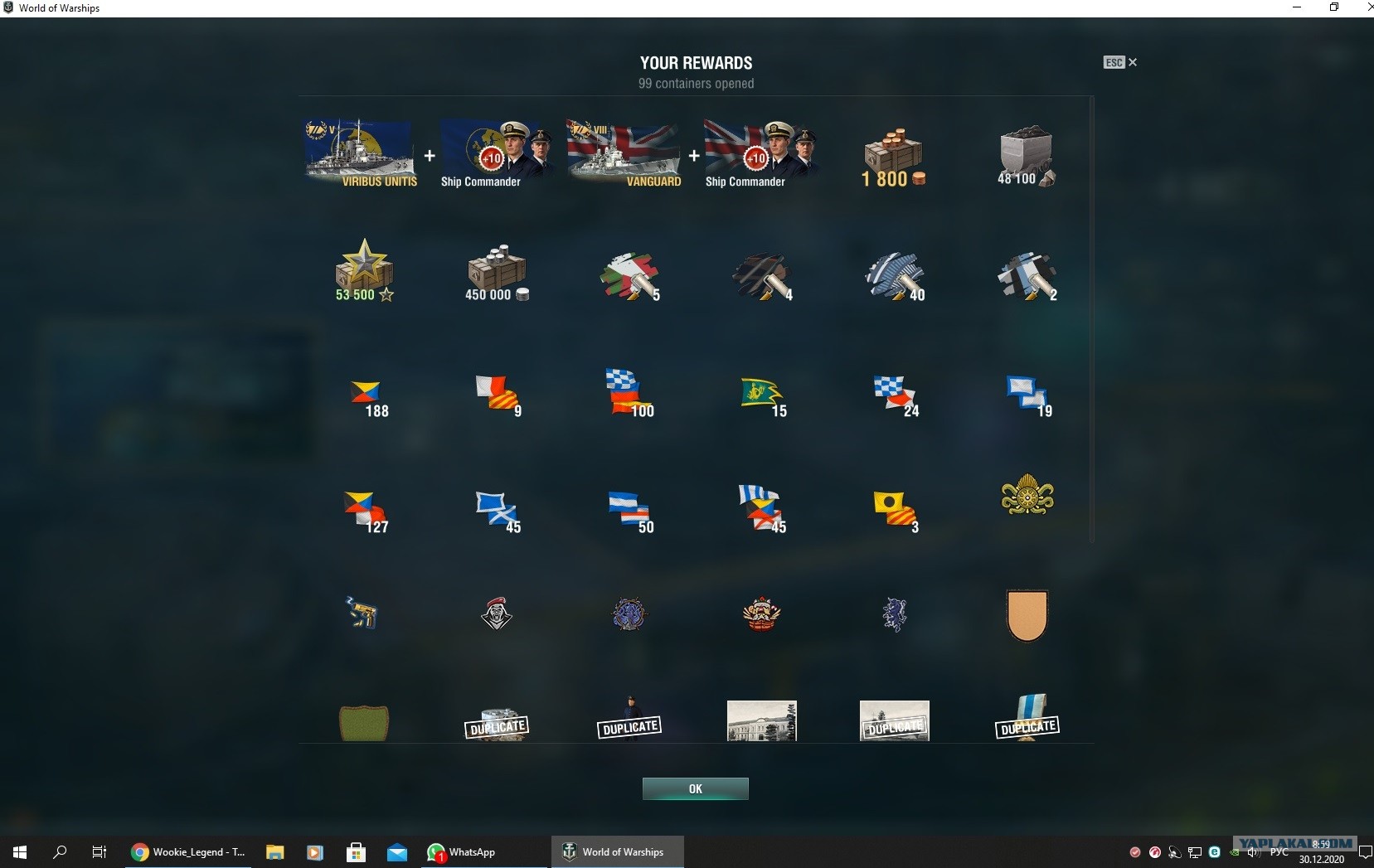Click the "99 containers opened" text
Screen dimensions: 1374x868
click(697, 84)
